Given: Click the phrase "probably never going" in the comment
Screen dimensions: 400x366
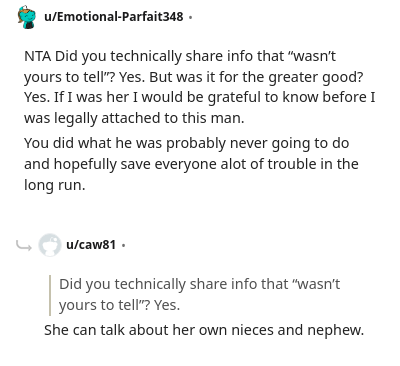Looking at the screenshot, I should (x=238, y=144).
